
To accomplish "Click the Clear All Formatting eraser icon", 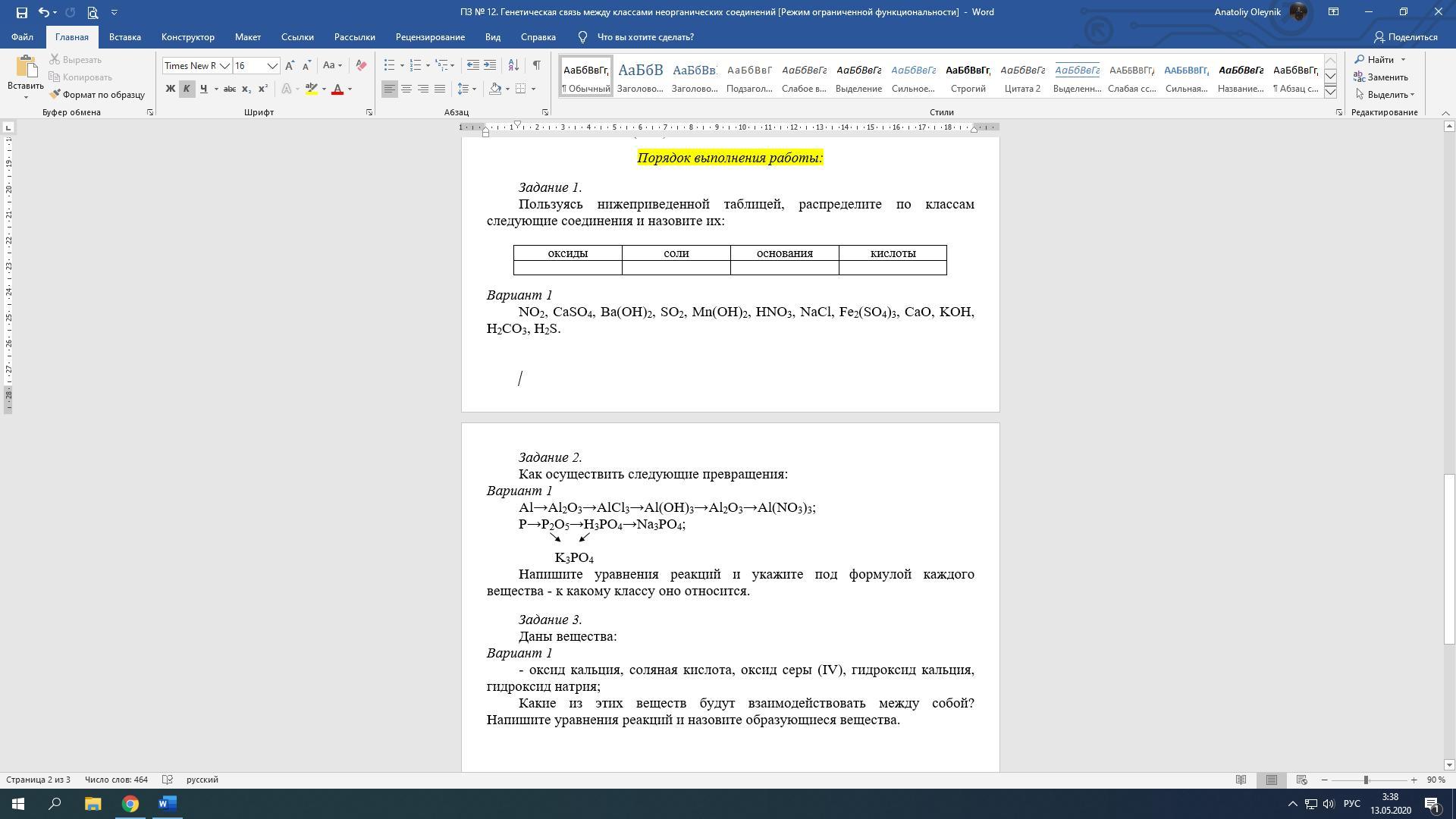I will 361,66.
